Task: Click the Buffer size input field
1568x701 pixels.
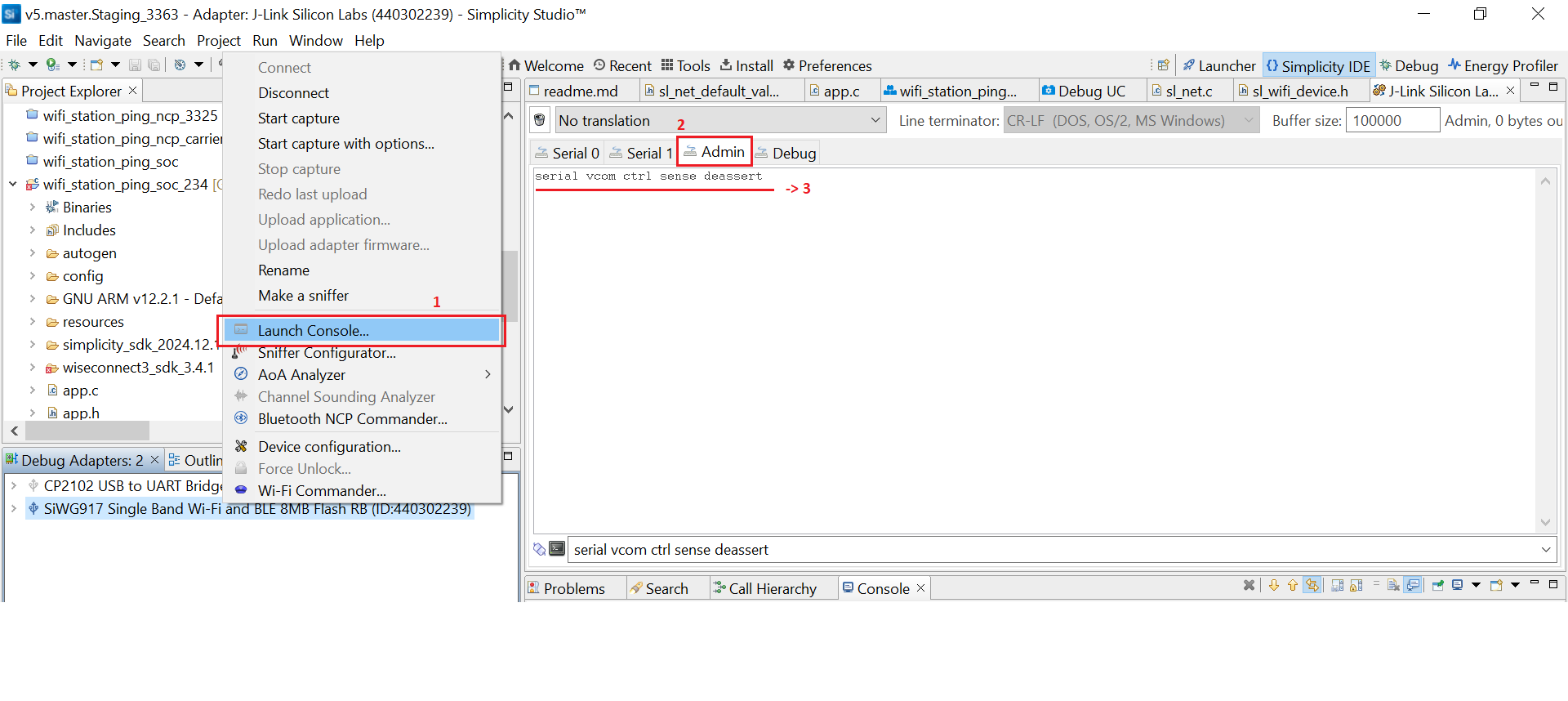Action: click(x=1392, y=121)
